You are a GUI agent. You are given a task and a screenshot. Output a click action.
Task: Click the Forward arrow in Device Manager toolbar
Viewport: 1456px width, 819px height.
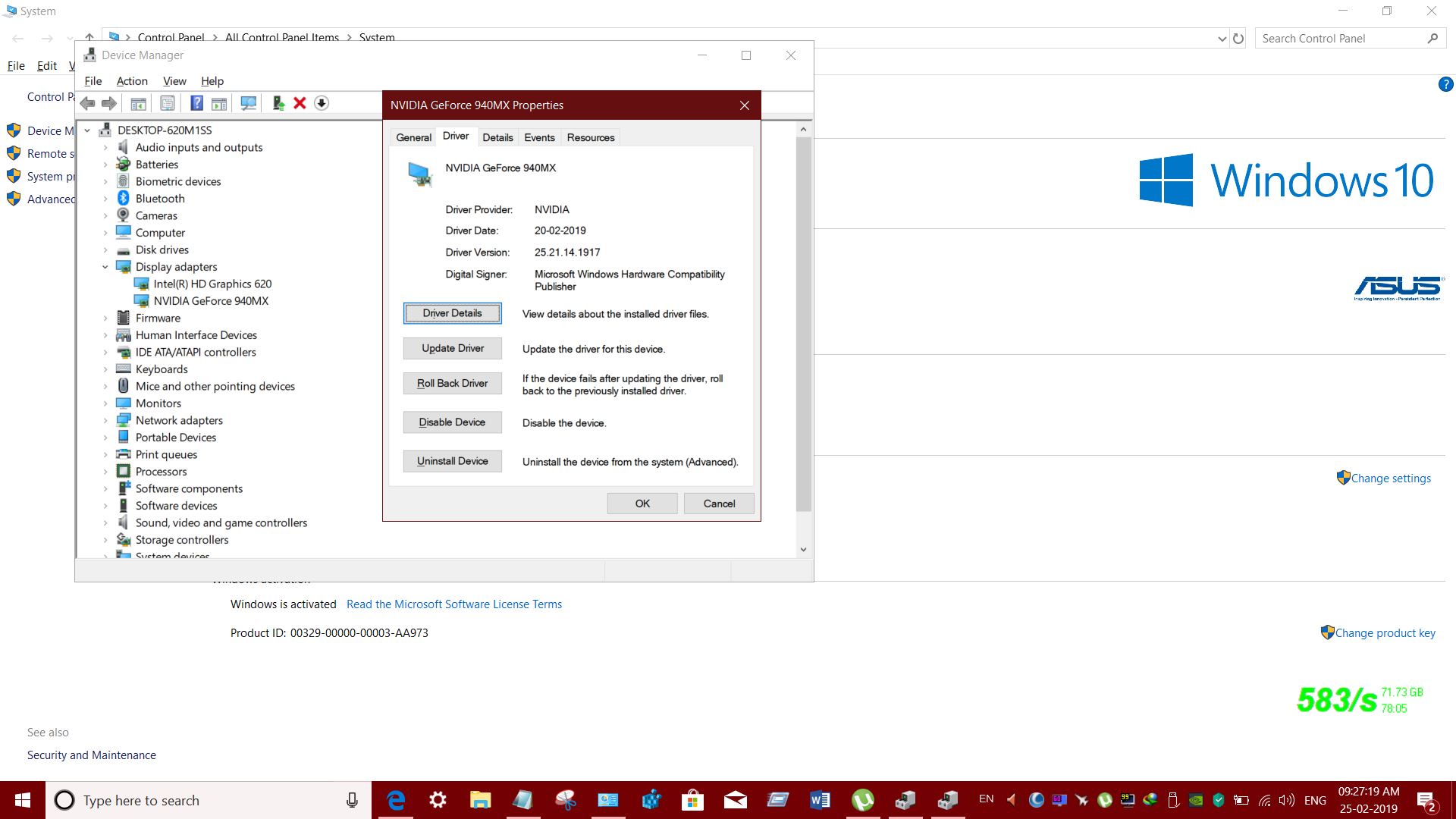(x=109, y=103)
